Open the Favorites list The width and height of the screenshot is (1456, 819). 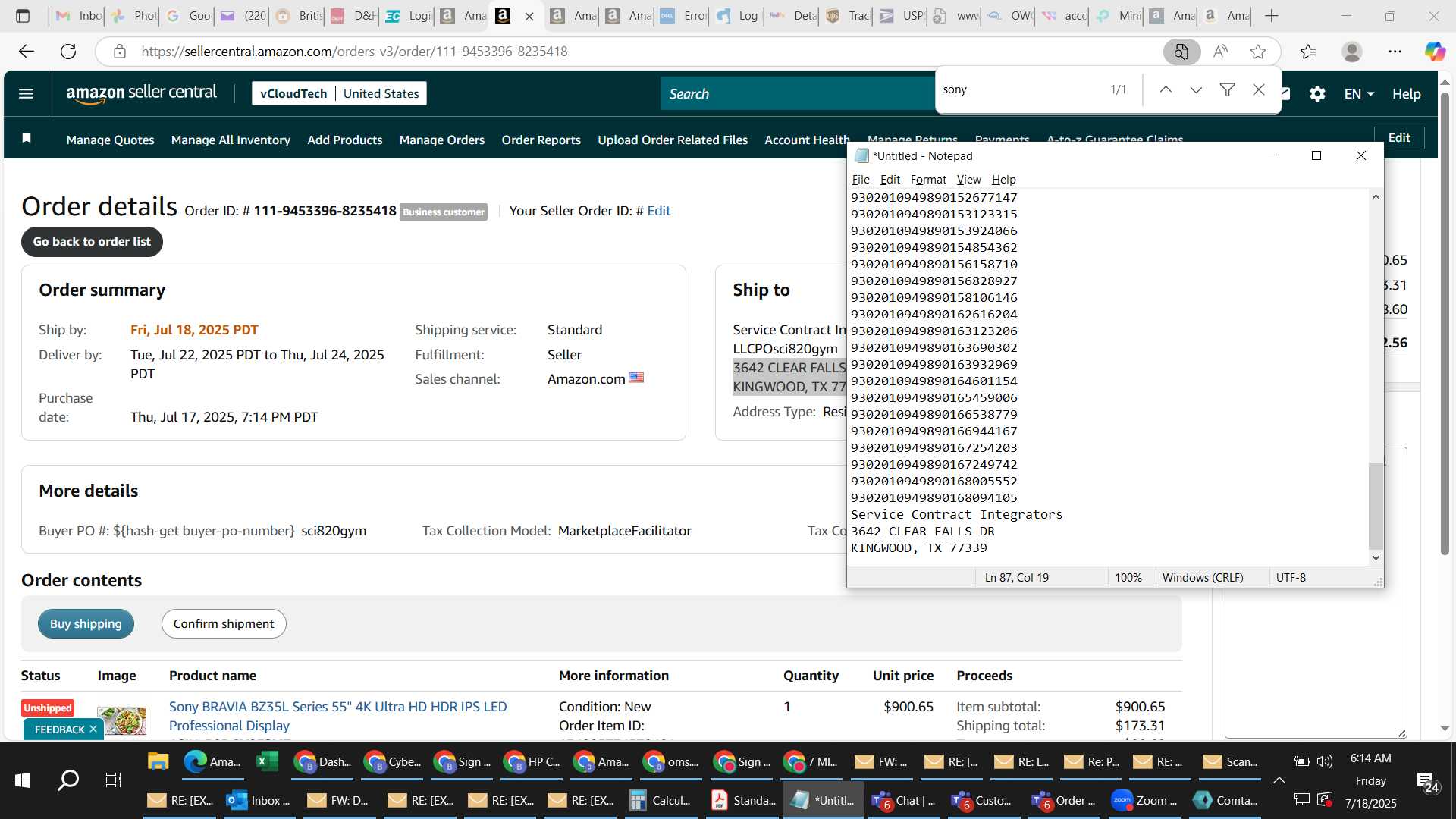tap(1308, 52)
